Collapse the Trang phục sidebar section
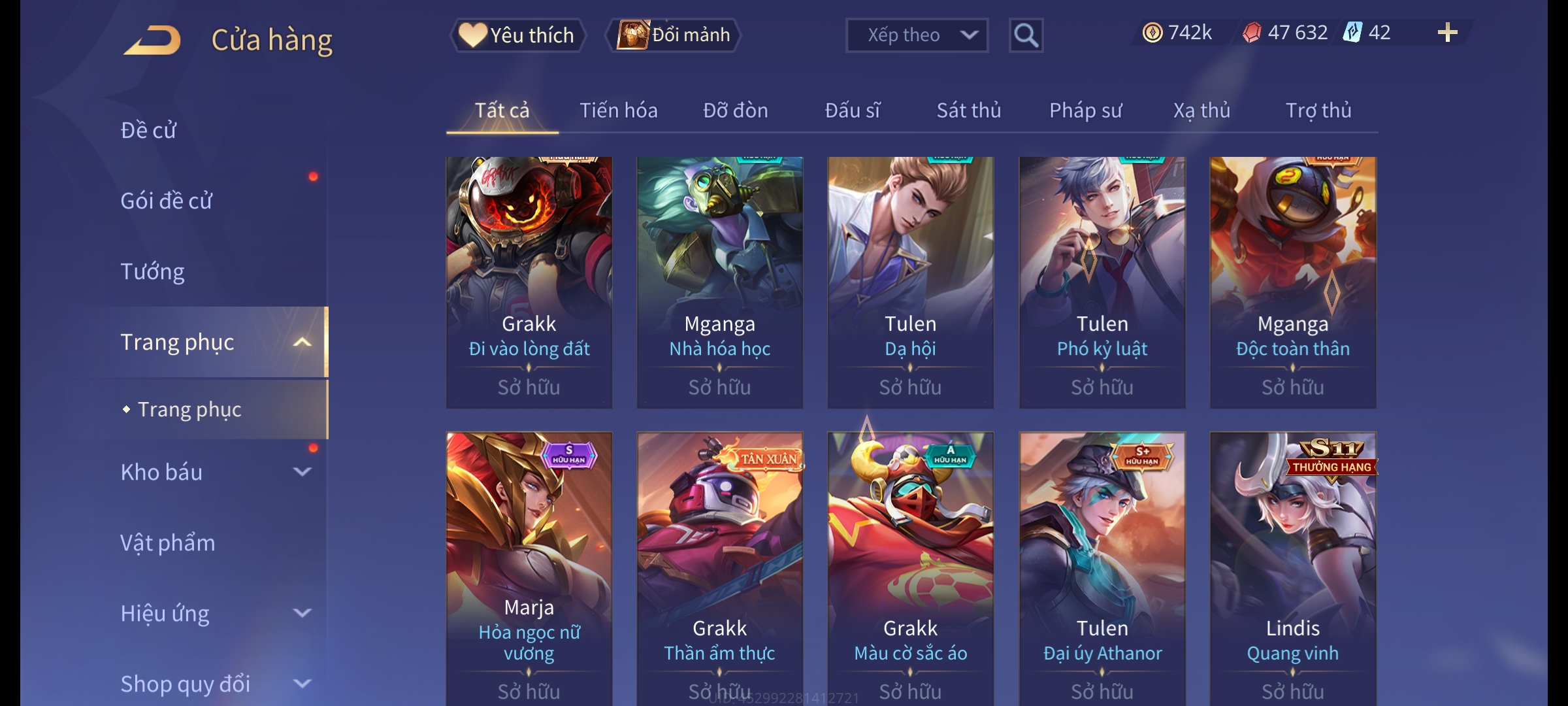The width and height of the screenshot is (1568, 706). click(x=302, y=342)
